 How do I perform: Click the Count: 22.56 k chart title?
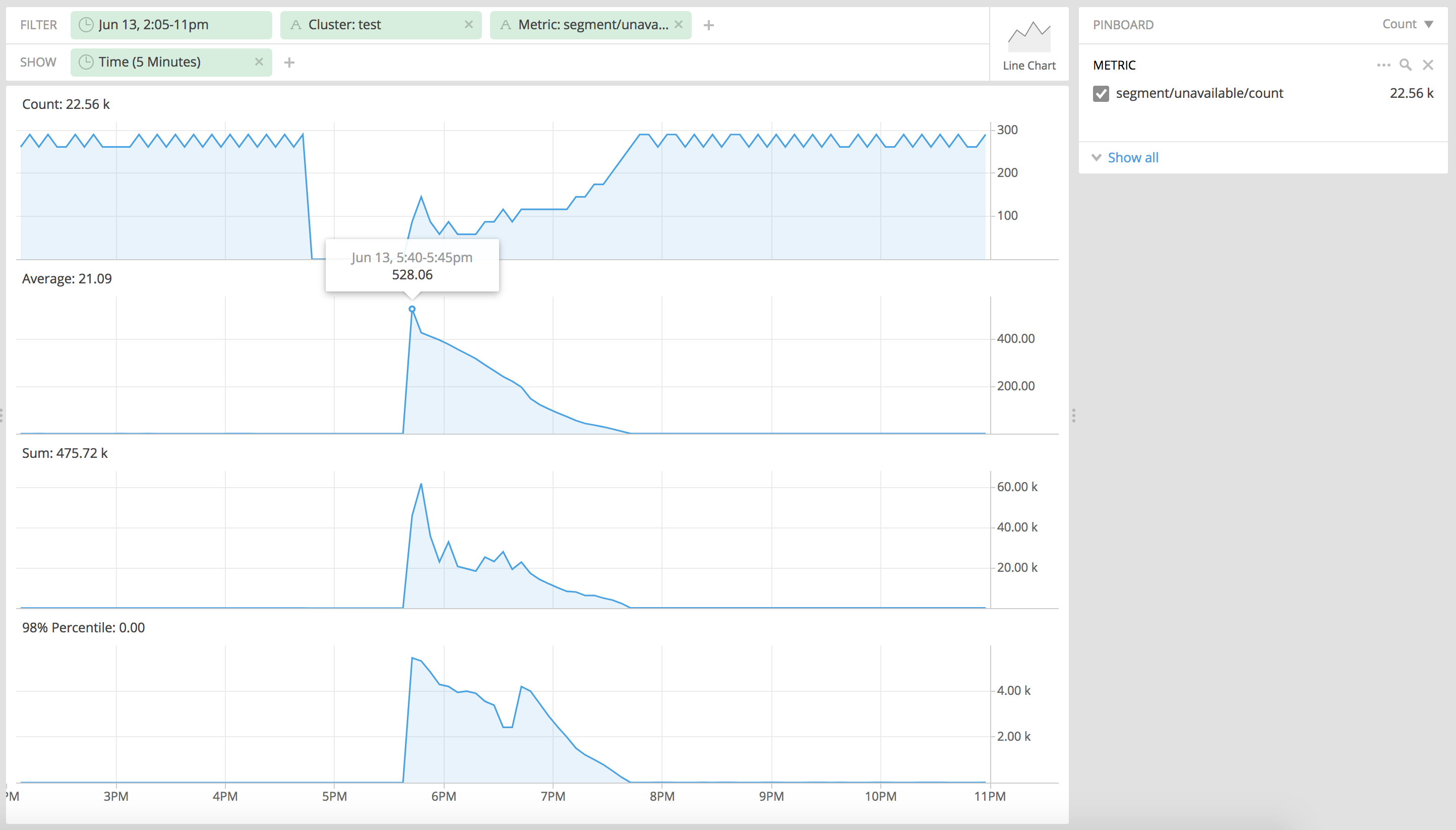pyautogui.click(x=66, y=104)
